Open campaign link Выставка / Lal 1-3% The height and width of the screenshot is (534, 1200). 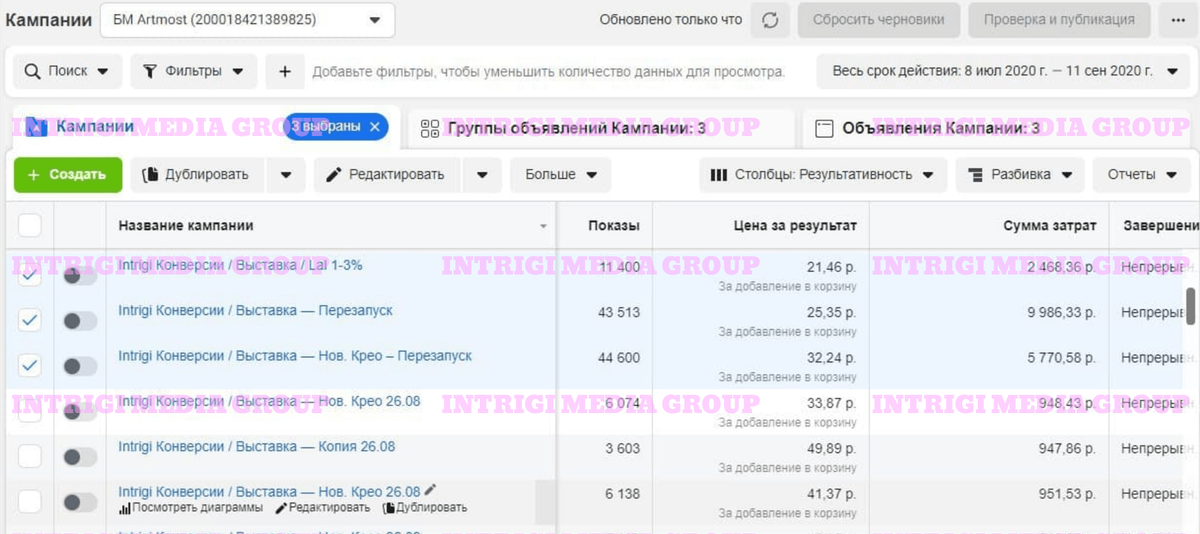pos(240,265)
